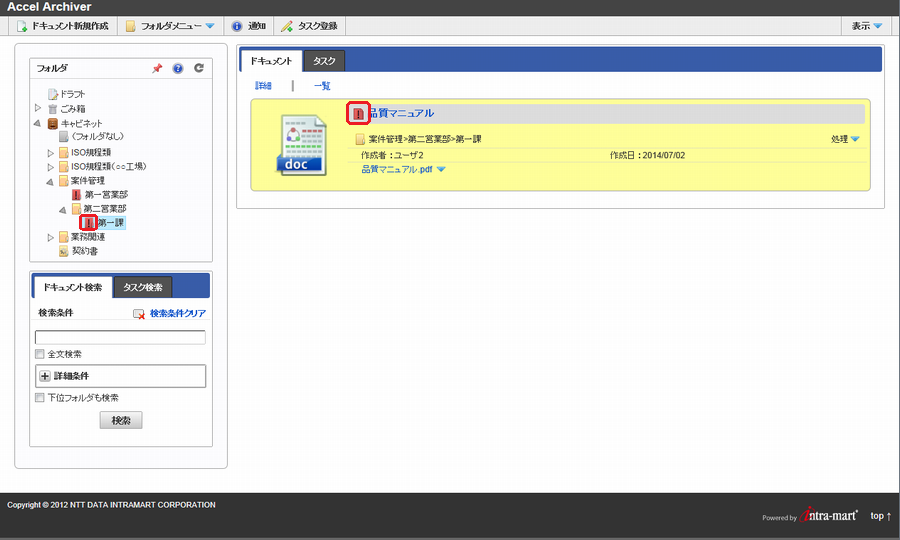Switch to the タスク検索 tab
The width and height of the screenshot is (900, 540).
point(143,287)
